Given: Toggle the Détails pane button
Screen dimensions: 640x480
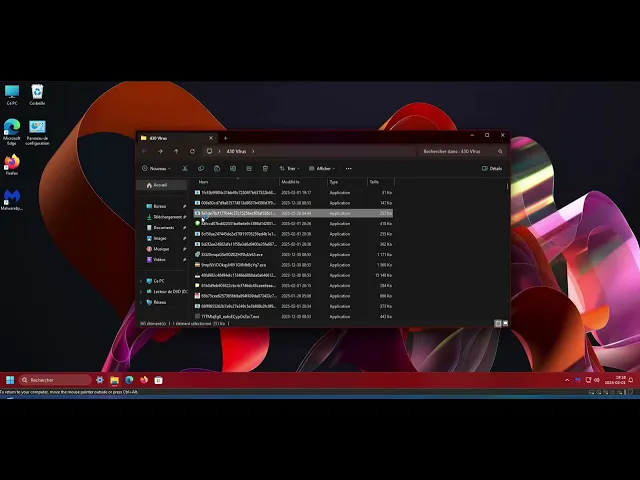Looking at the screenshot, I should [x=492, y=168].
